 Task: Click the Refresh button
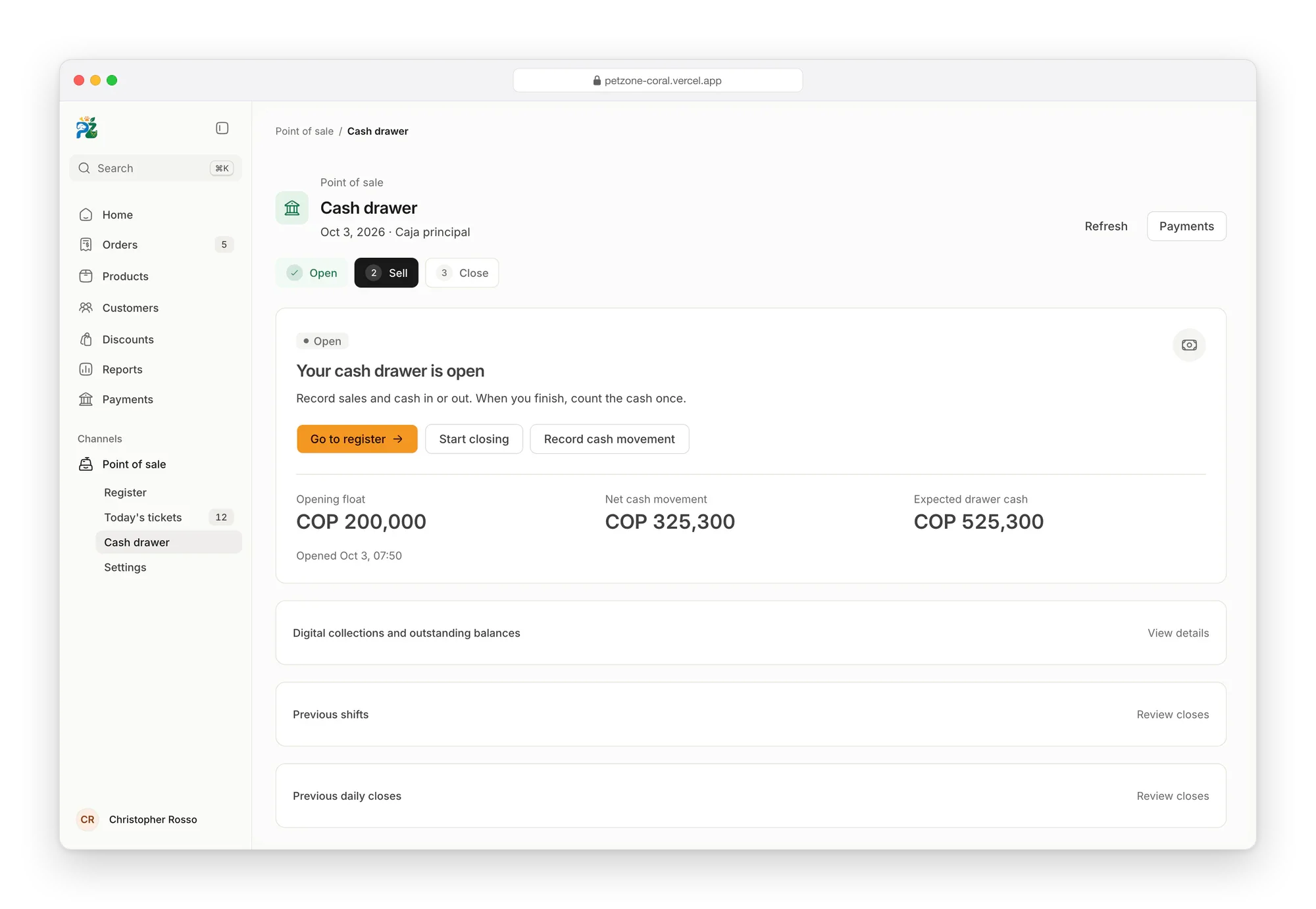[x=1106, y=226]
